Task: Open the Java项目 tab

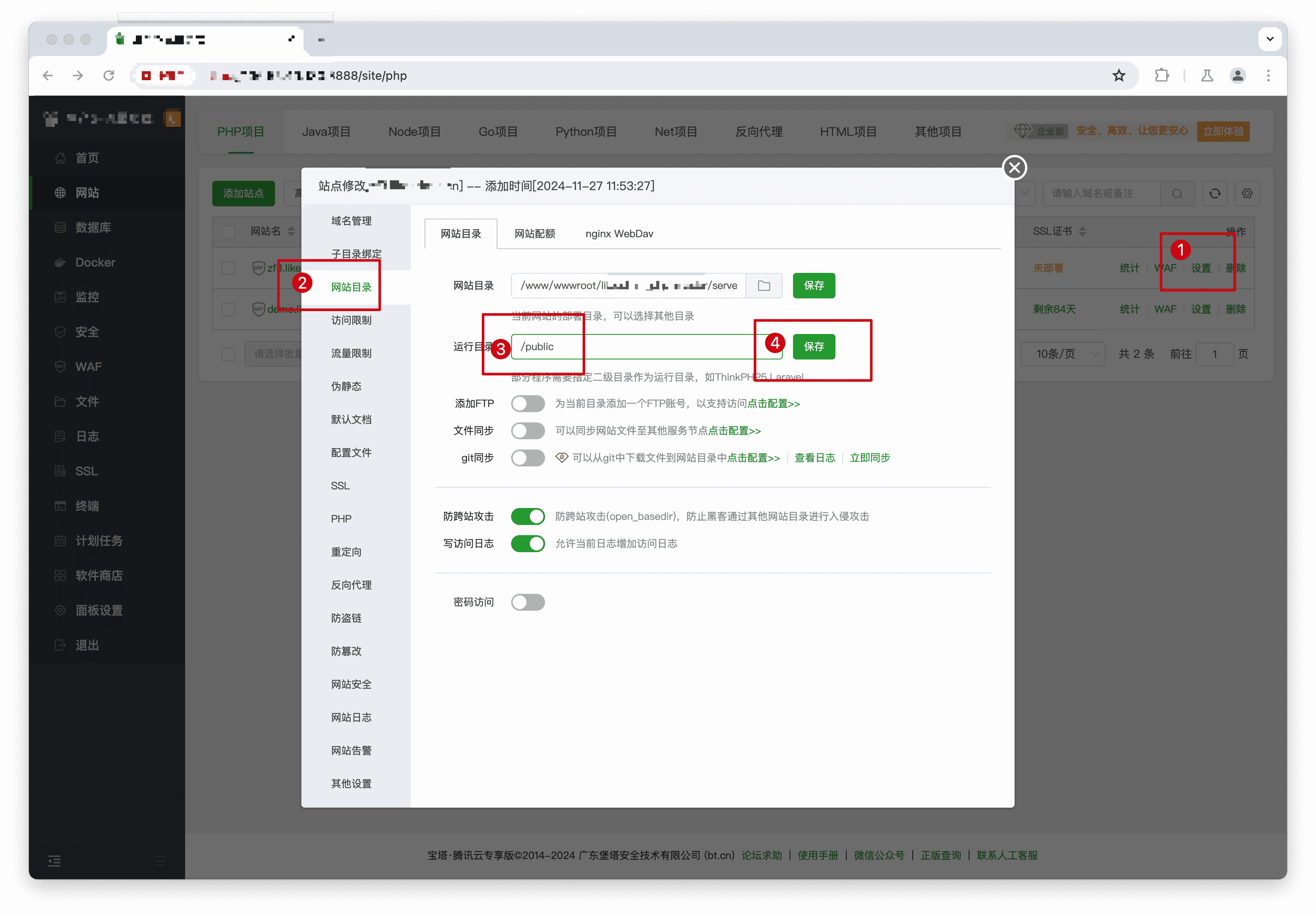Action: [326, 132]
